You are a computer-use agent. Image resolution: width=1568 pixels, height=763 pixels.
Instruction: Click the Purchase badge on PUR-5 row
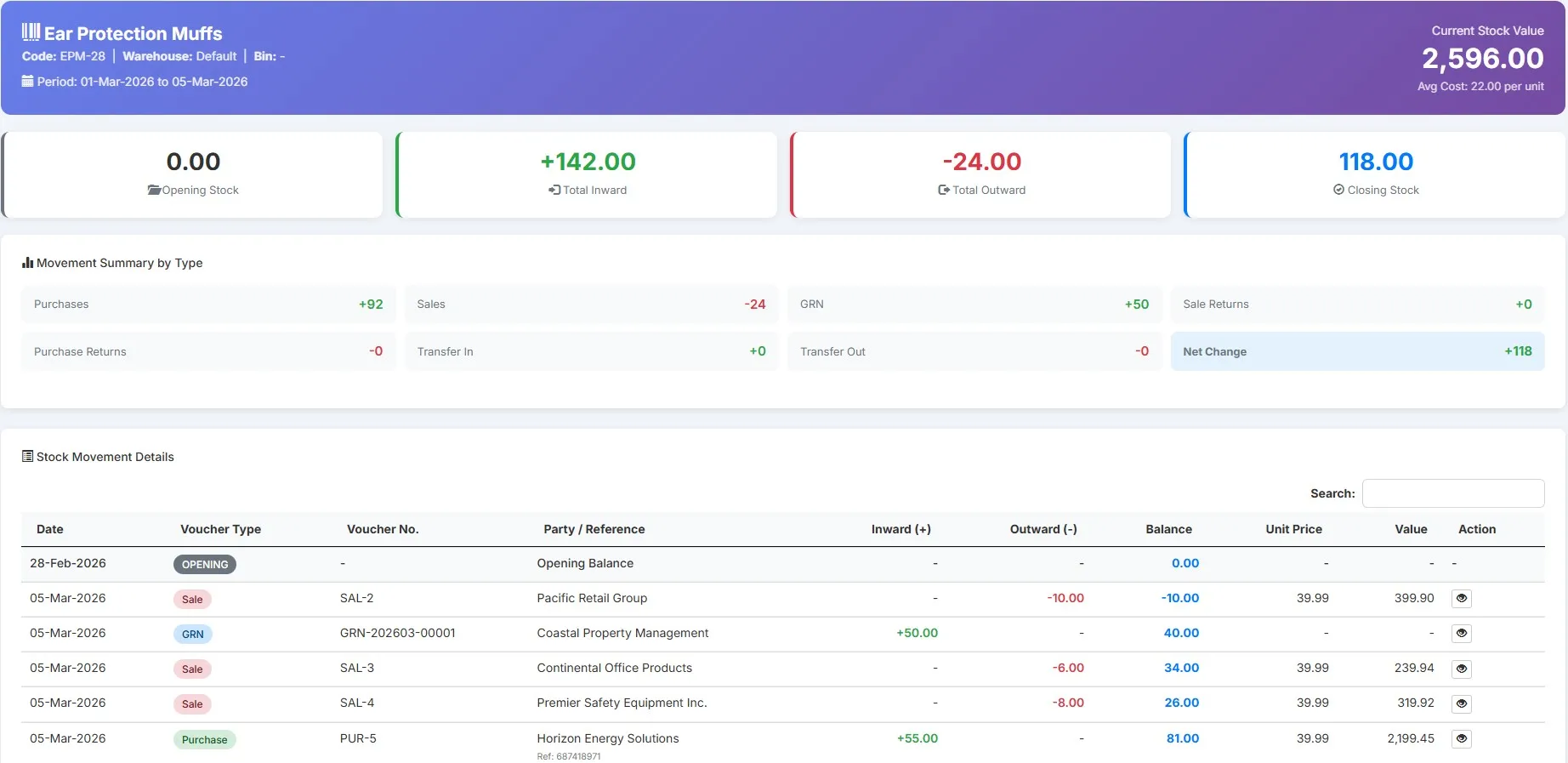click(204, 740)
